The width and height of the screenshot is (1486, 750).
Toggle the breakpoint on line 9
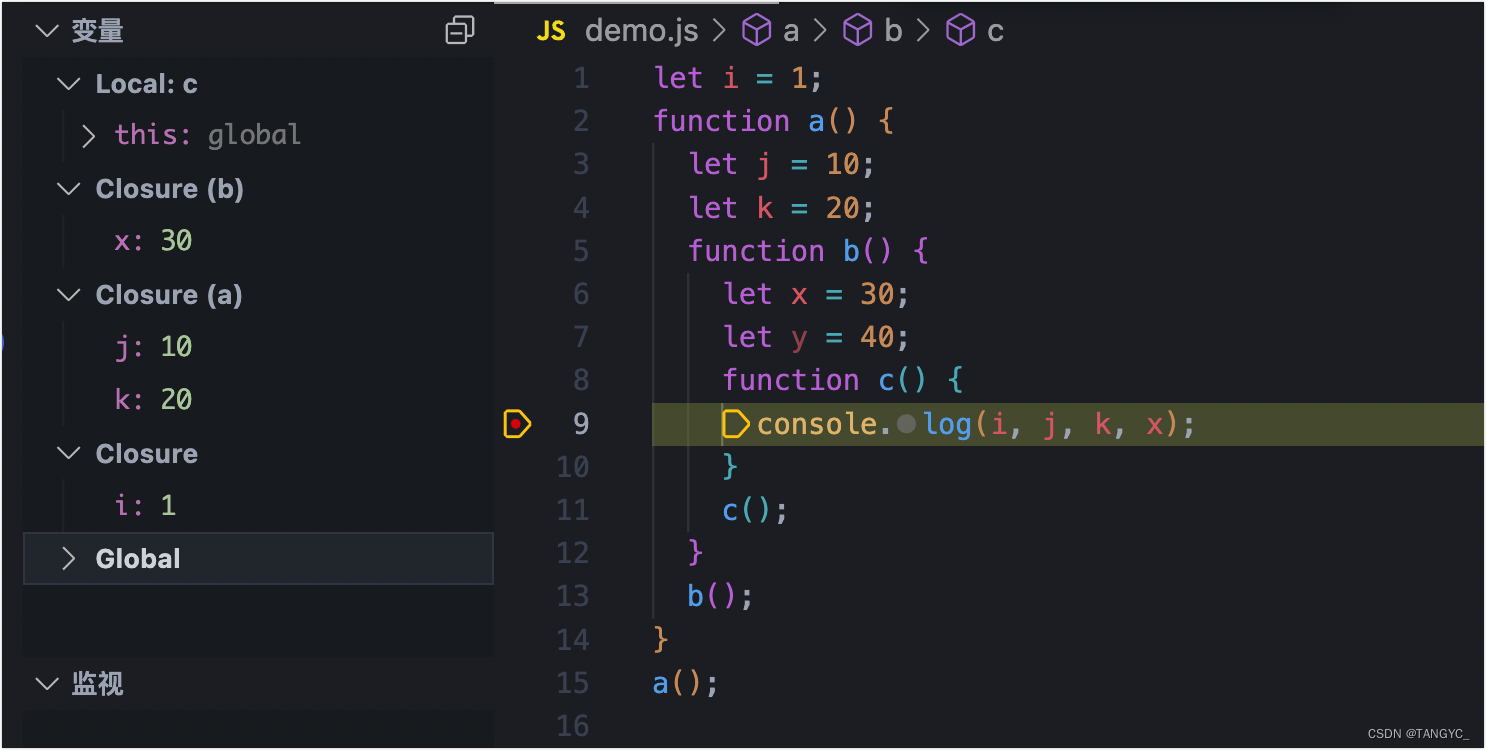517,424
